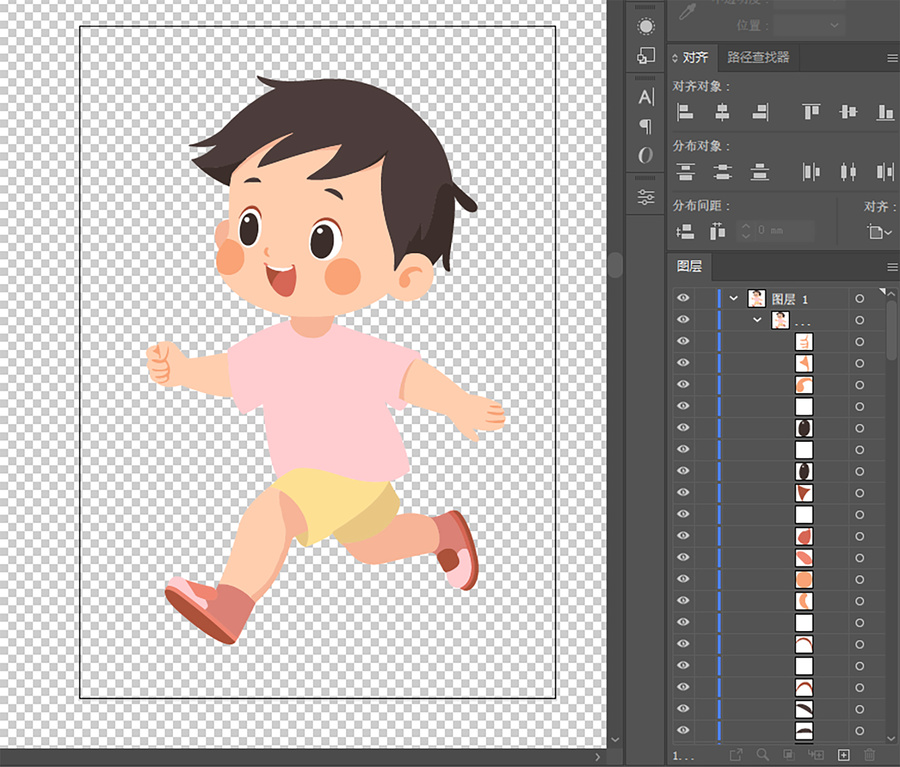The height and width of the screenshot is (767, 900).
Task: Hide the orange crescent path layer
Action: click(x=683, y=600)
